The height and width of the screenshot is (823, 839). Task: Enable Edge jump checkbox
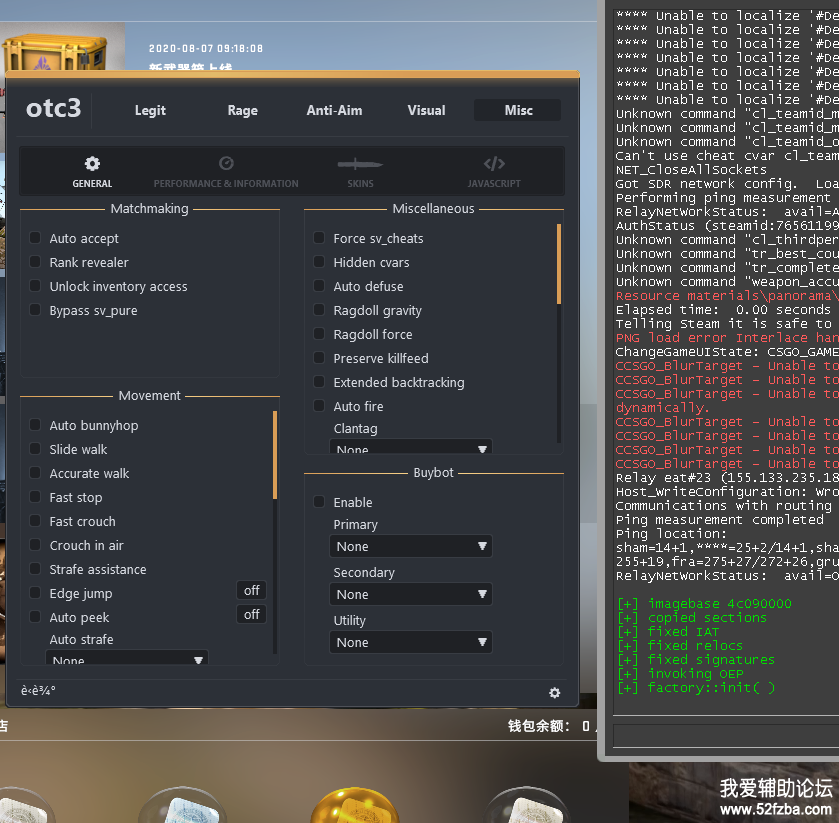(x=35, y=593)
